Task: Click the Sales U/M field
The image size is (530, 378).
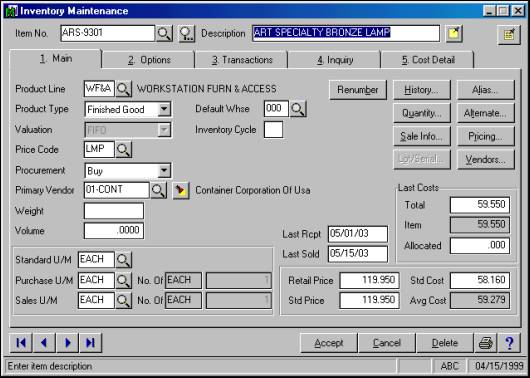Action: pyautogui.click(x=96, y=301)
